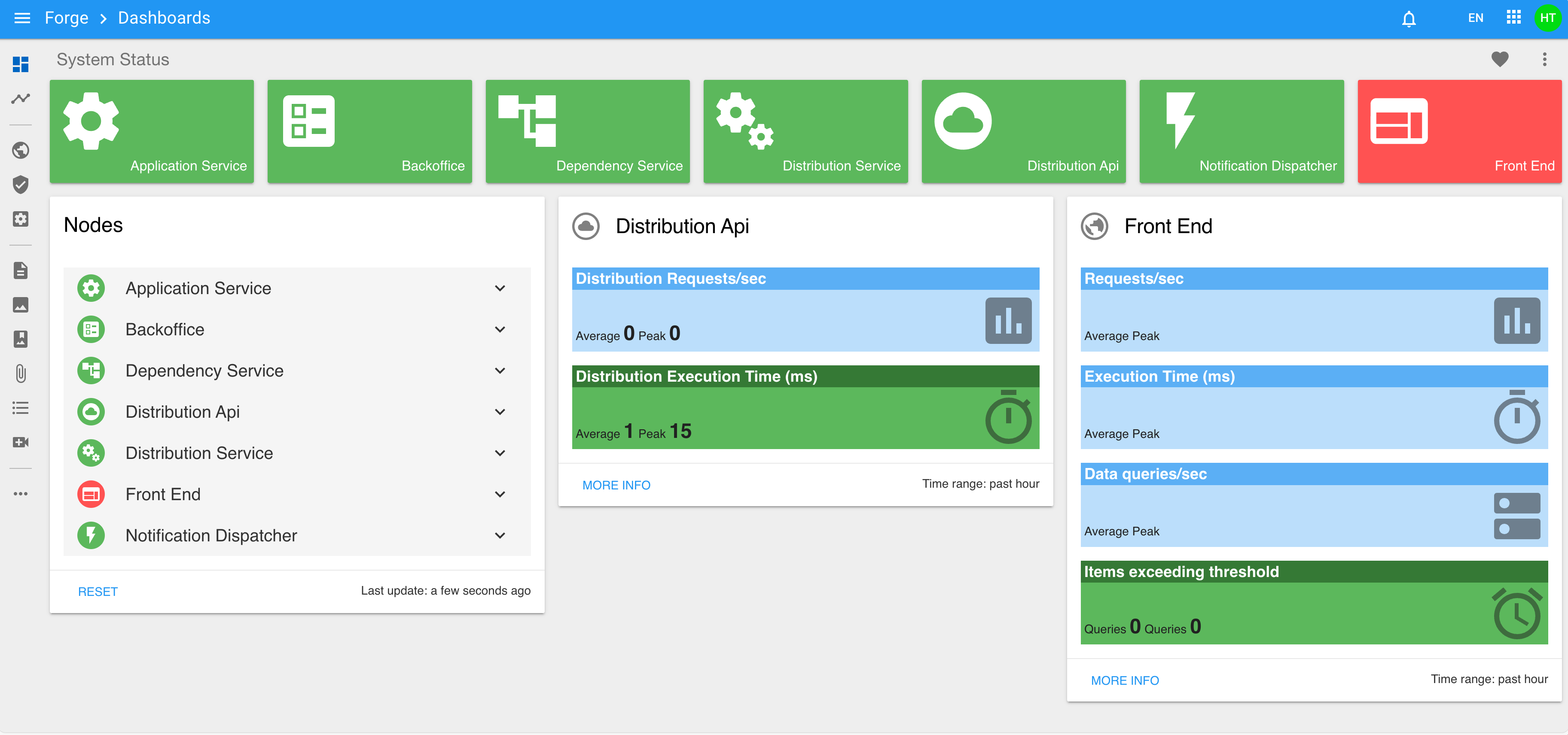Open MORE INFO for Front End
Viewport: 1568px width, 735px height.
click(1124, 680)
